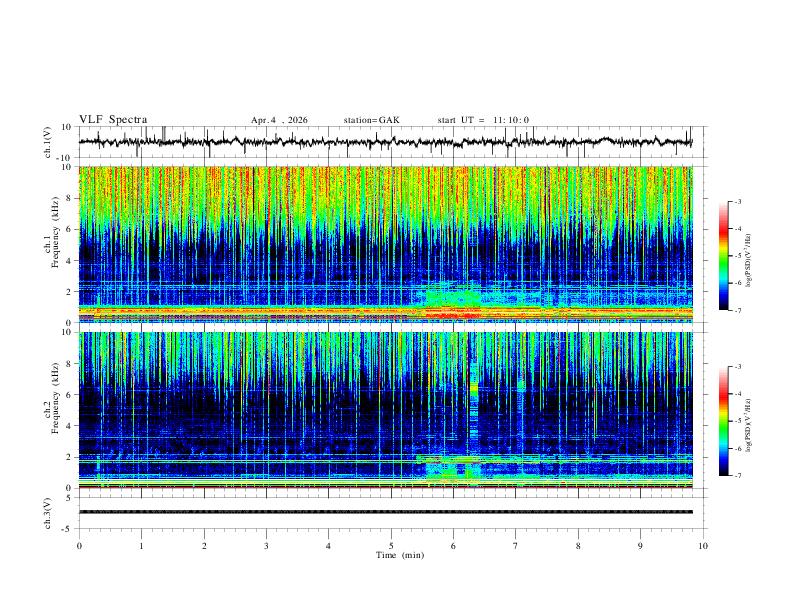Screen dimensions: 792x612
Task: Select the "-7" tick on the lower color bar
Action: pos(737,476)
